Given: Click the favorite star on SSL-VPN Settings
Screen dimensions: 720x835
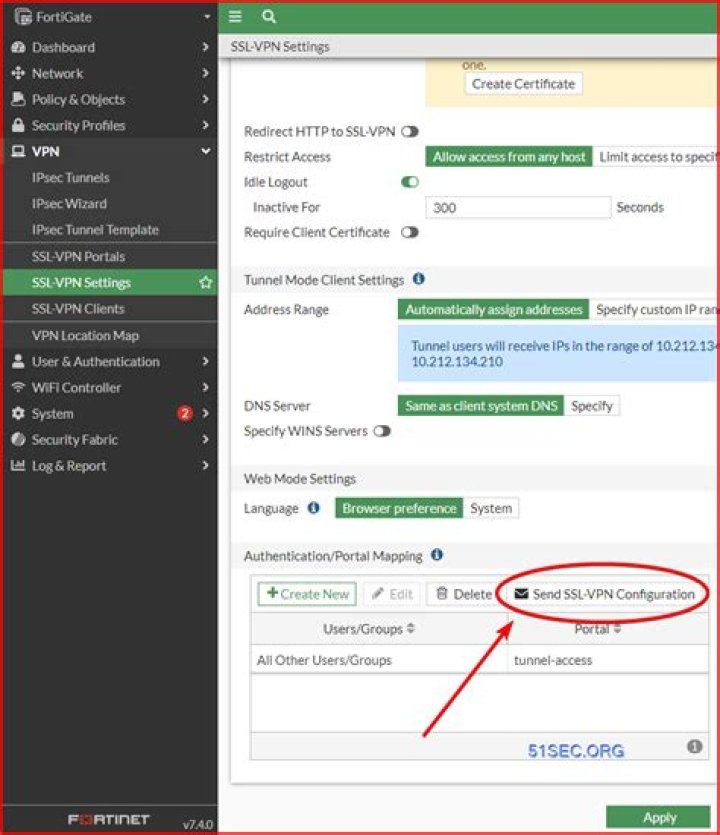Looking at the screenshot, I should coord(206,282).
